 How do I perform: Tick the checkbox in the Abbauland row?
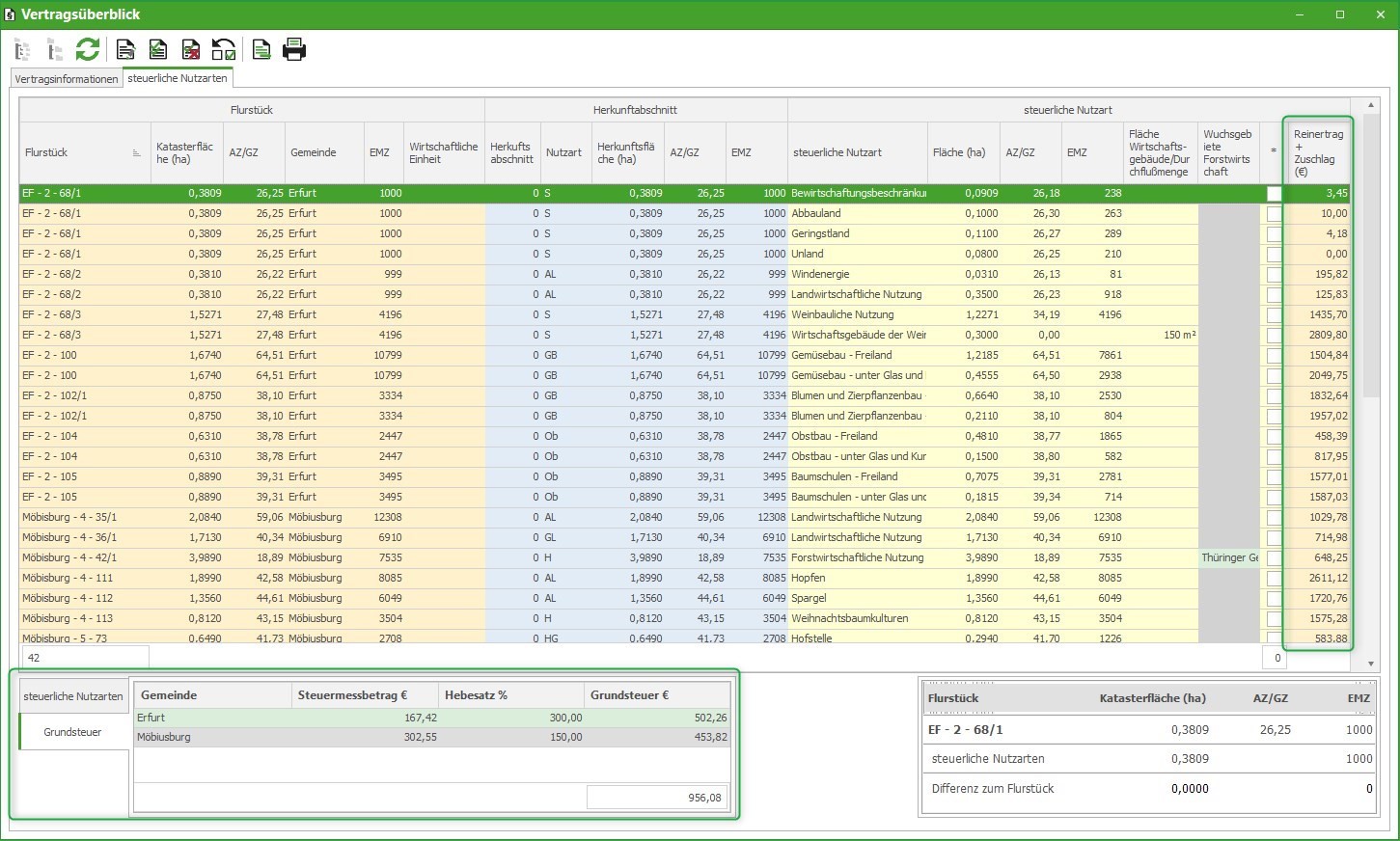click(1274, 214)
